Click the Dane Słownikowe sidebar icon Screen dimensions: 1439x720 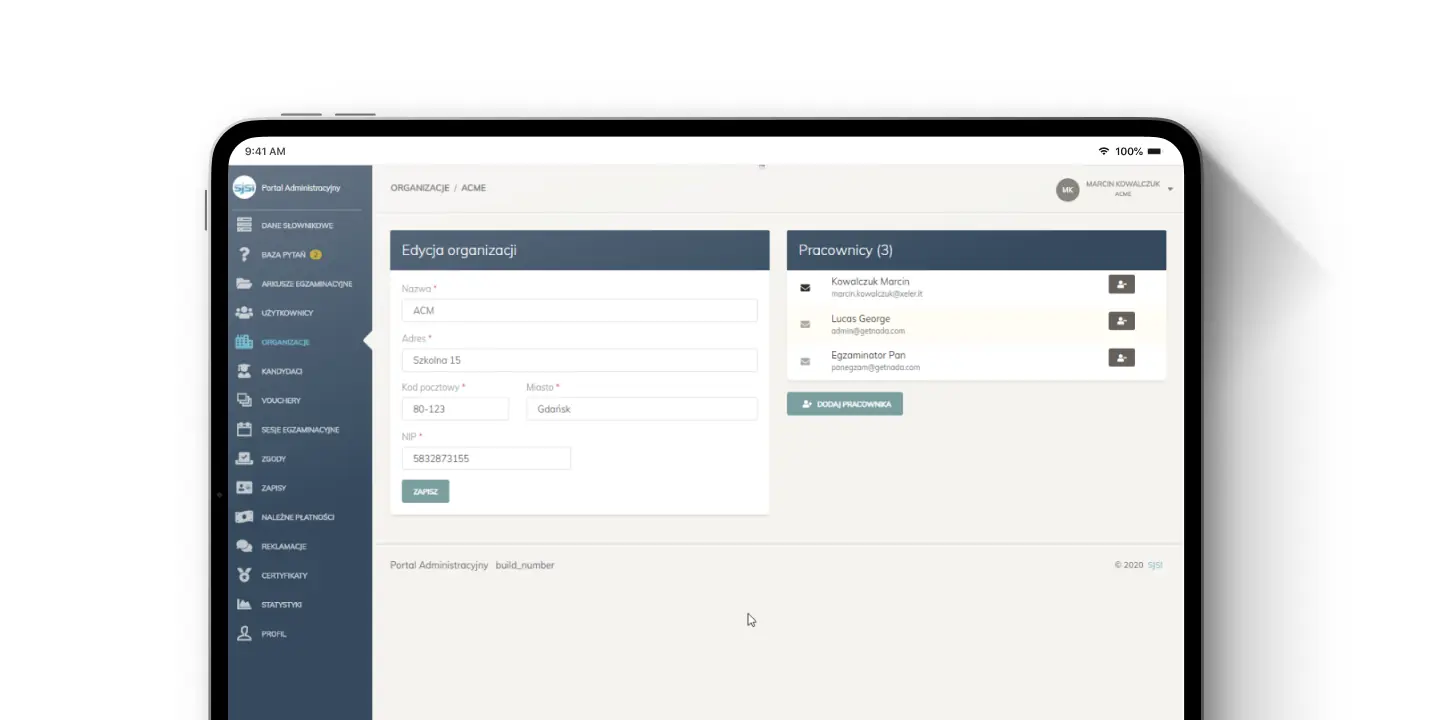point(244,225)
